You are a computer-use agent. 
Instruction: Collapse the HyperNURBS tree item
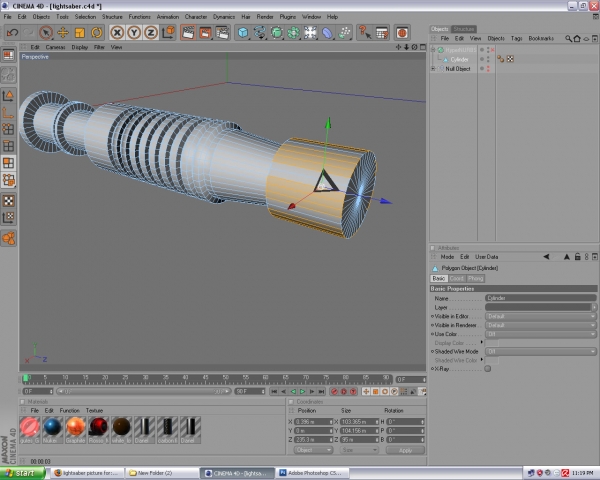[433, 50]
